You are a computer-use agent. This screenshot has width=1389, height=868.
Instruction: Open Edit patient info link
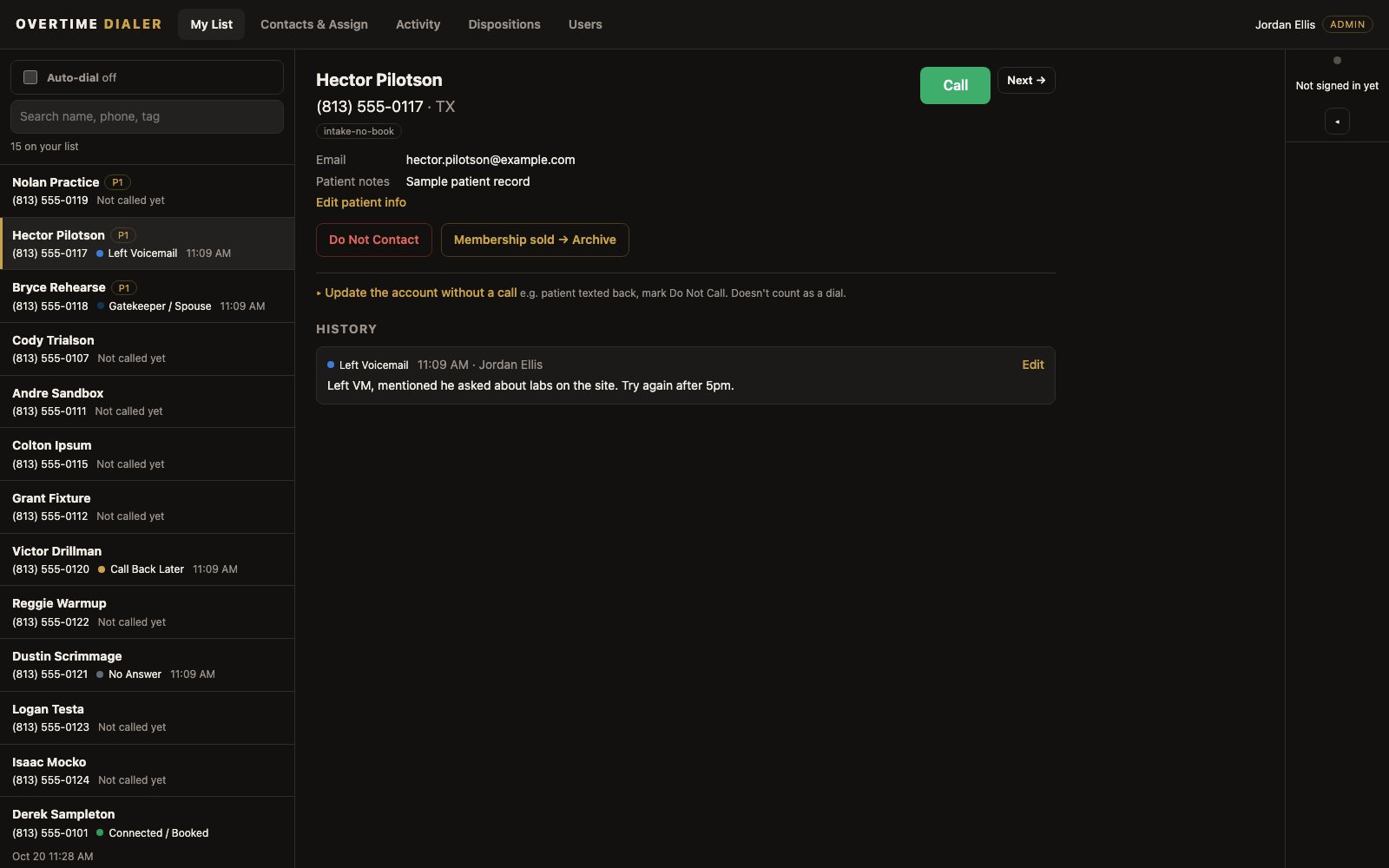[361, 202]
